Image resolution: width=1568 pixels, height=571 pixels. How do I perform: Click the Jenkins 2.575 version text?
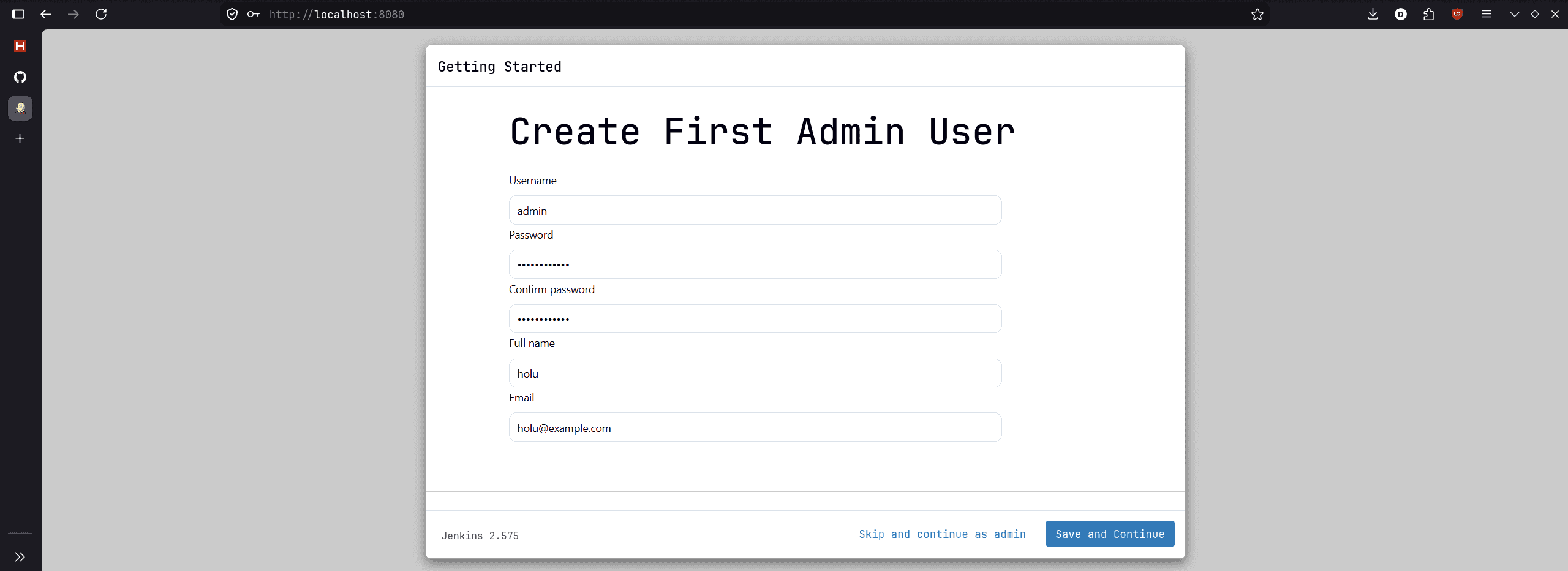point(480,536)
